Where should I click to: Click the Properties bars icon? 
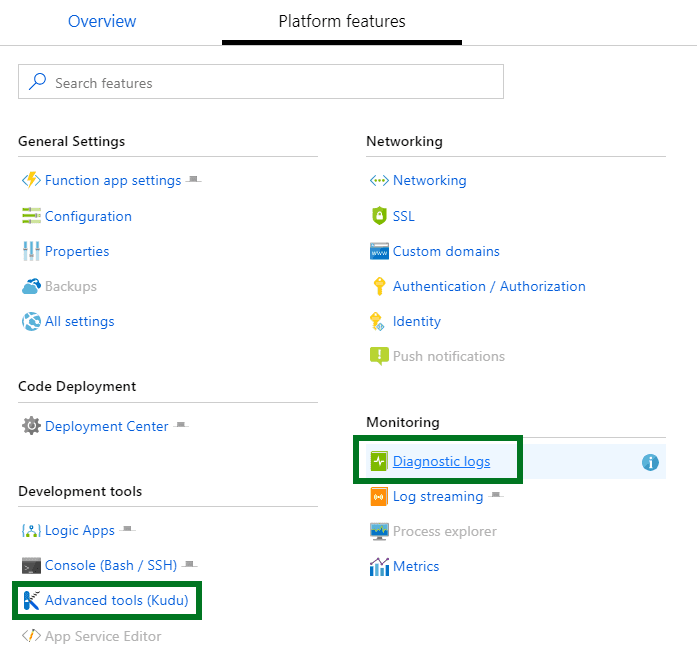[x=31, y=251]
